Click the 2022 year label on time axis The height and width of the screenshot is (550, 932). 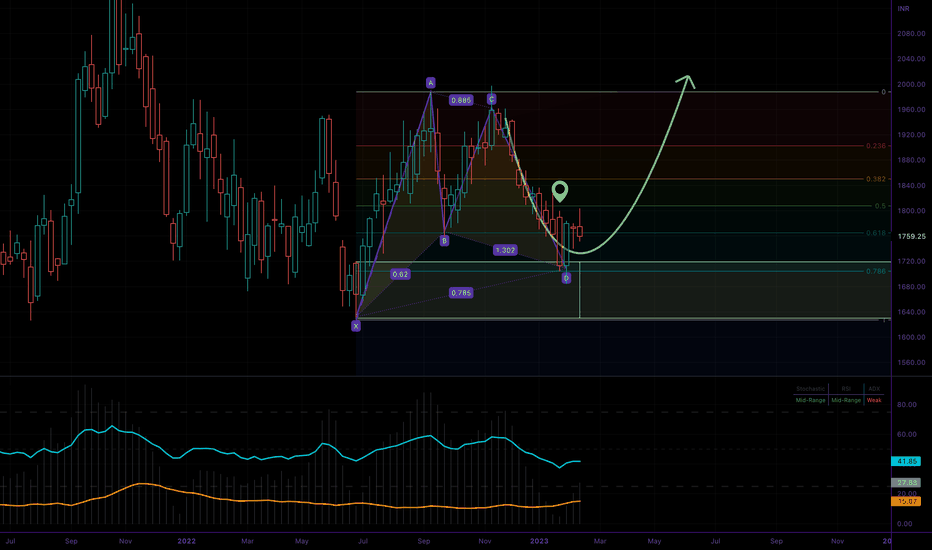(x=186, y=541)
